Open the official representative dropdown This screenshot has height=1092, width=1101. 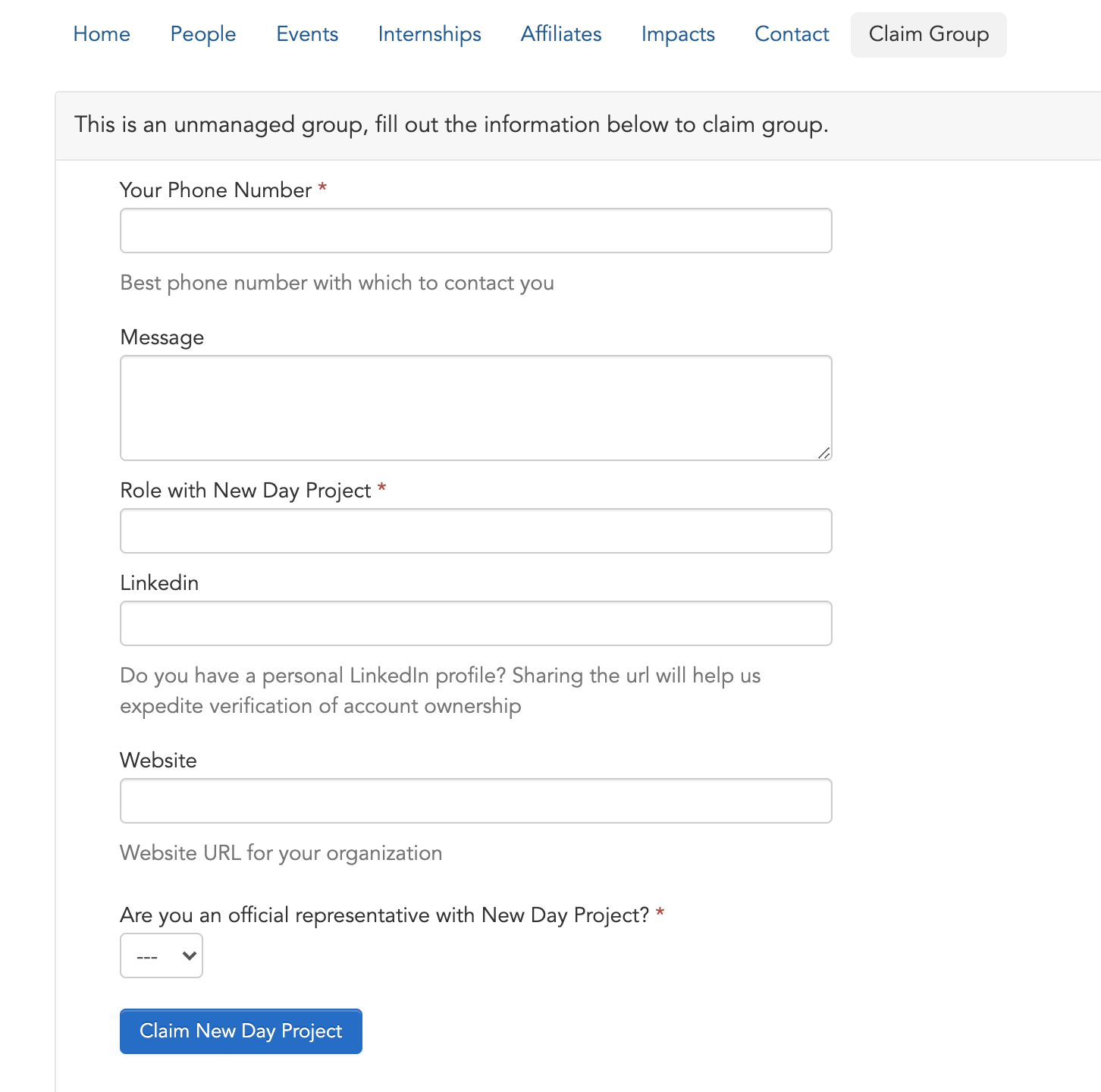162,955
